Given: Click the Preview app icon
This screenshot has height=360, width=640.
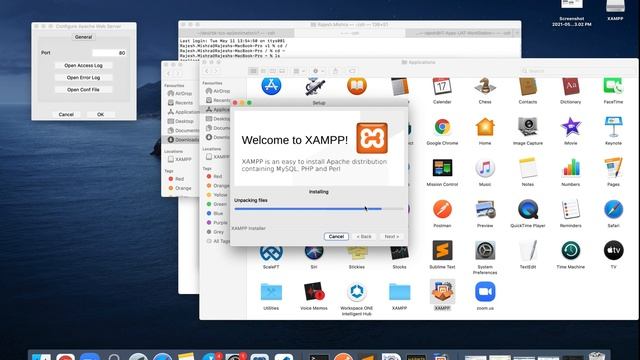Looking at the screenshot, I should (485, 209).
